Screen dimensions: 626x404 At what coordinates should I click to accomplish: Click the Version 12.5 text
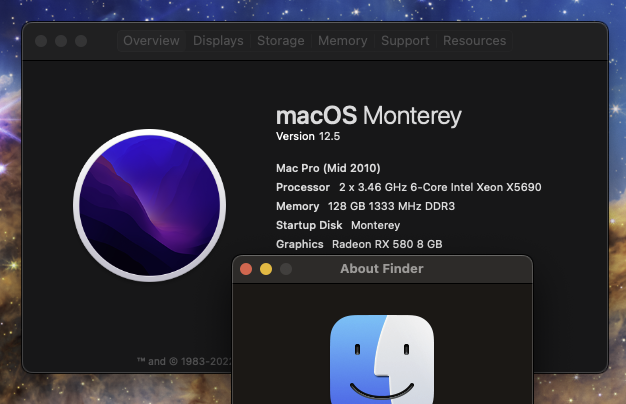[x=308, y=137]
